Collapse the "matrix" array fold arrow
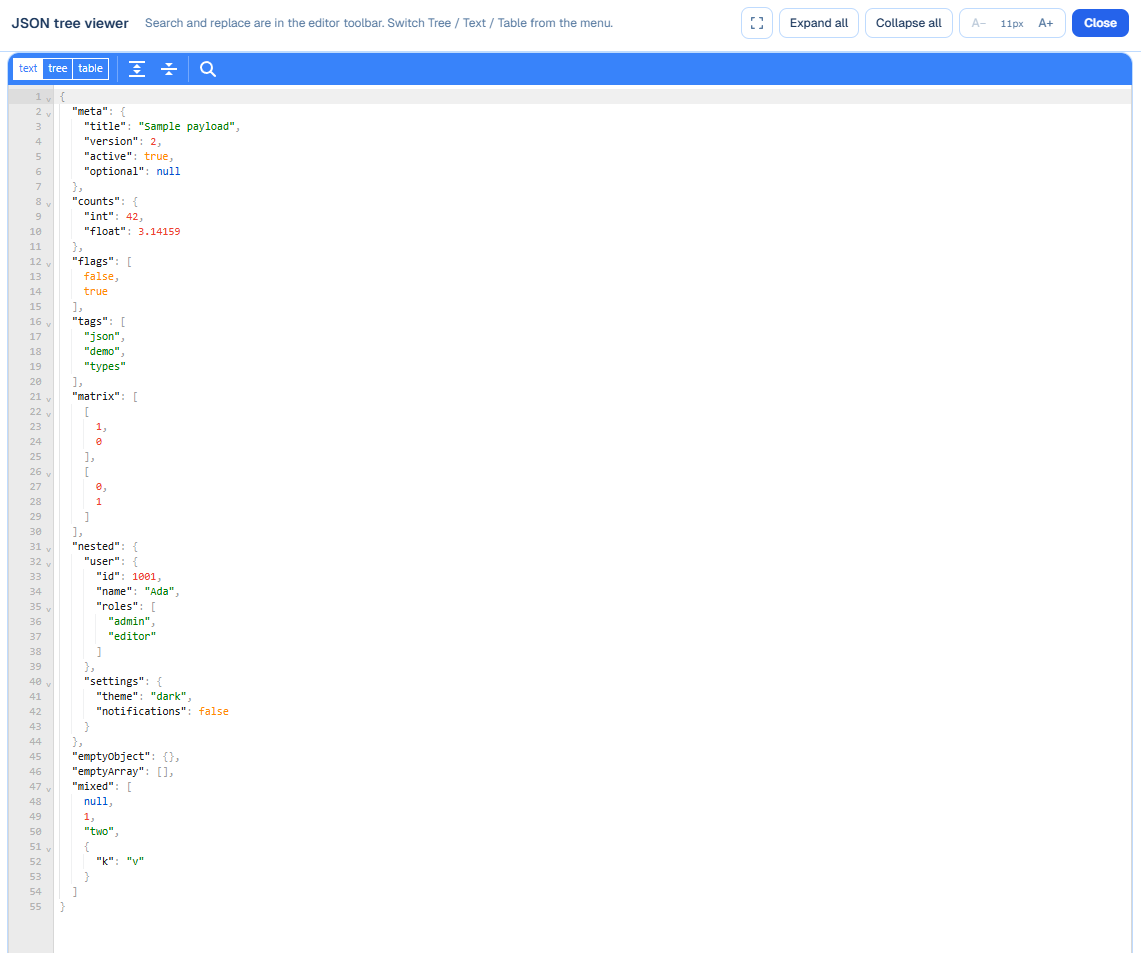Screen dimensions: 1141x953 (x=49, y=398)
